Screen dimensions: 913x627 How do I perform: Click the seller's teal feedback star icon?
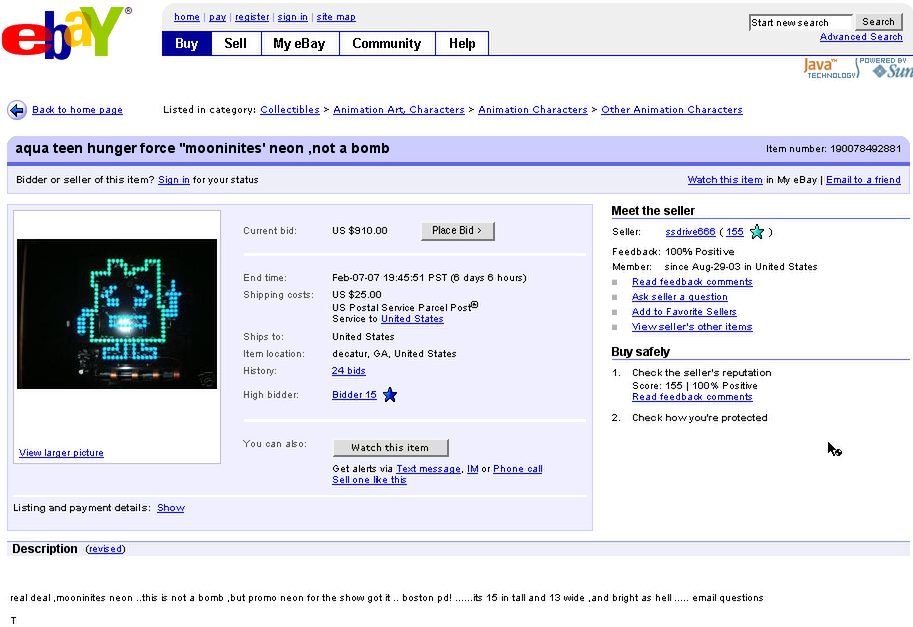pos(757,232)
